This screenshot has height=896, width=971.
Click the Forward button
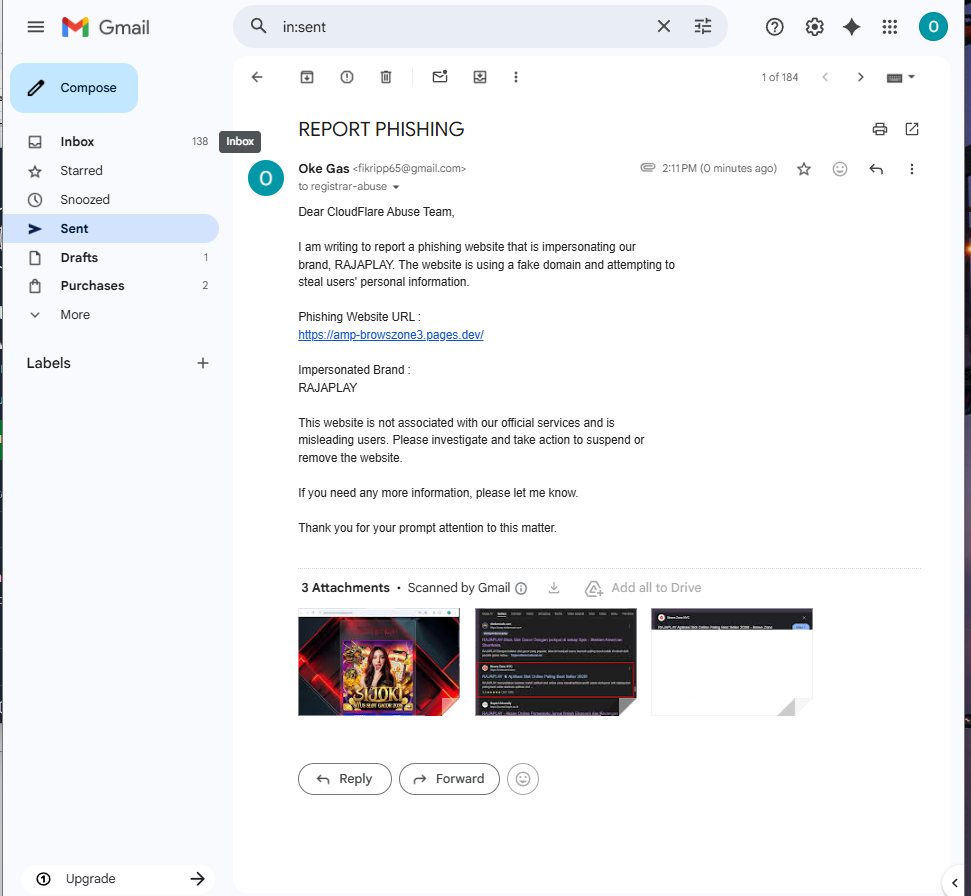(449, 779)
